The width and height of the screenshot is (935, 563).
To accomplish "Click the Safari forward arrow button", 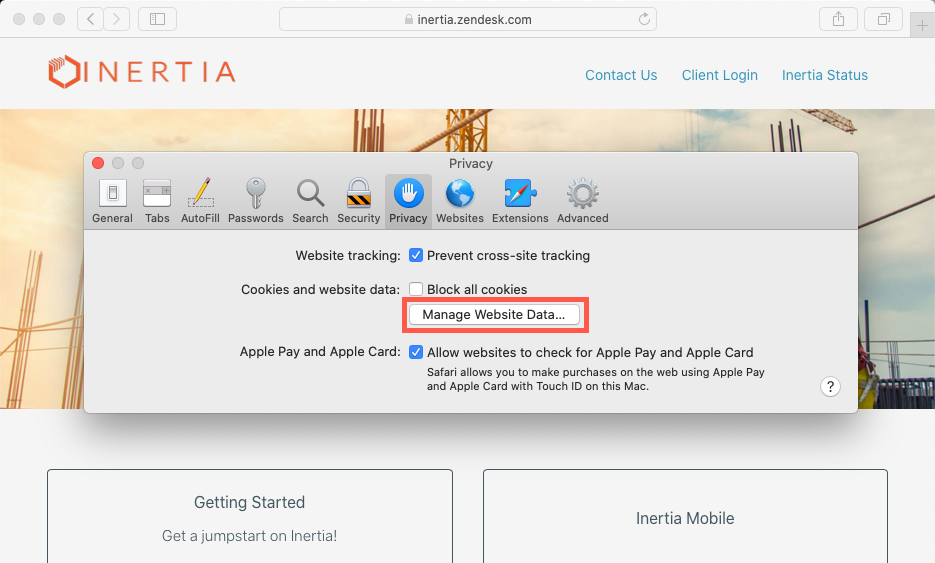I will [x=116, y=19].
